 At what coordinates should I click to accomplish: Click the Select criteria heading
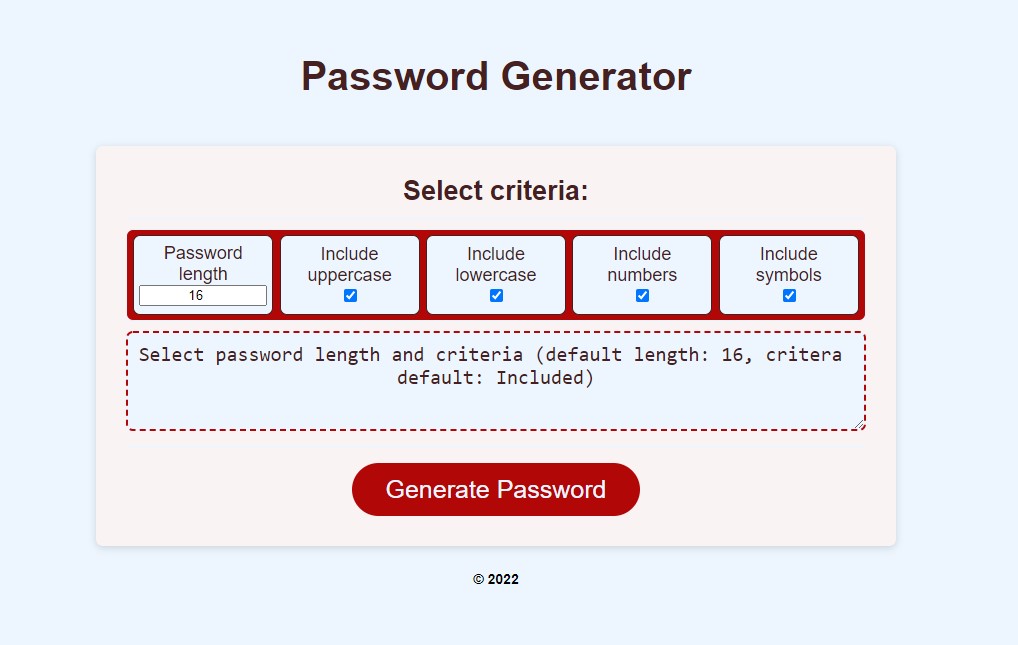(x=495, y=190)
